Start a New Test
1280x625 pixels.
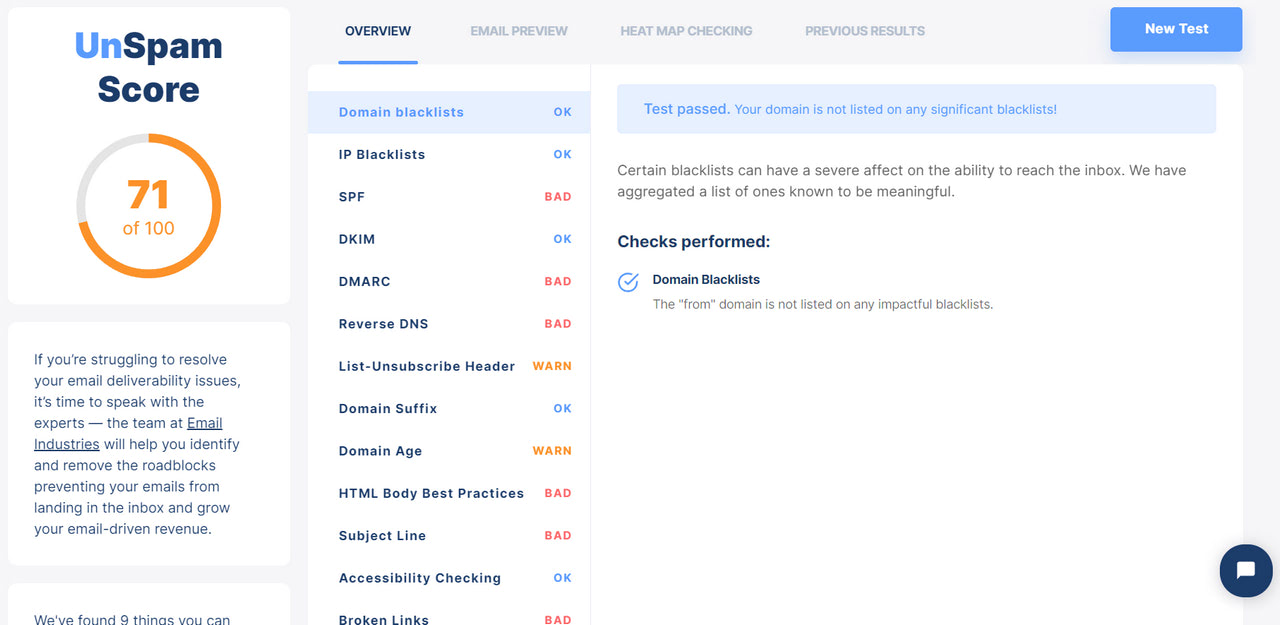point(1176,29)
